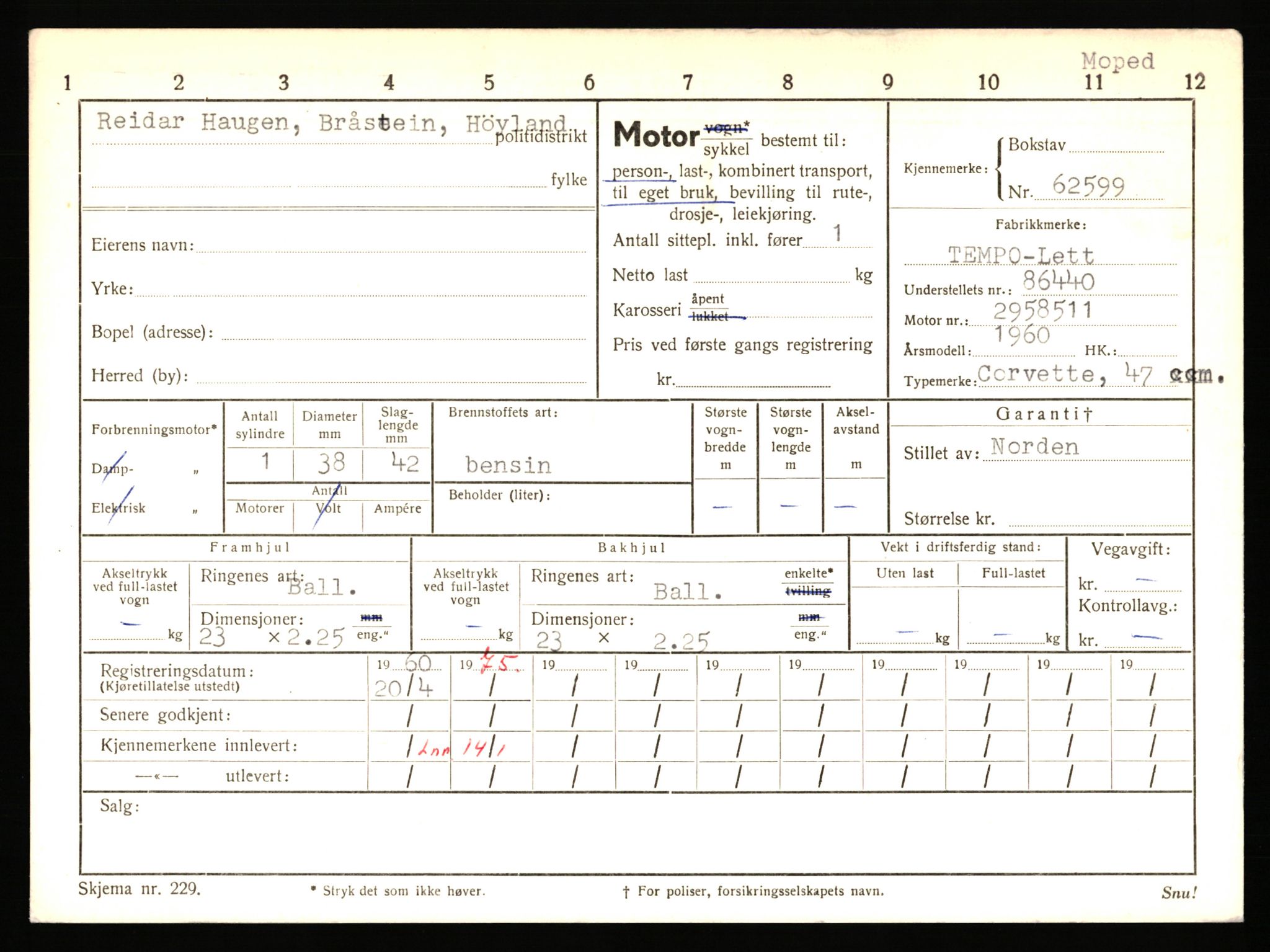1270x952 pixels.
Task: Click the red handwritten note '14/1'
Action: [484, 747]
